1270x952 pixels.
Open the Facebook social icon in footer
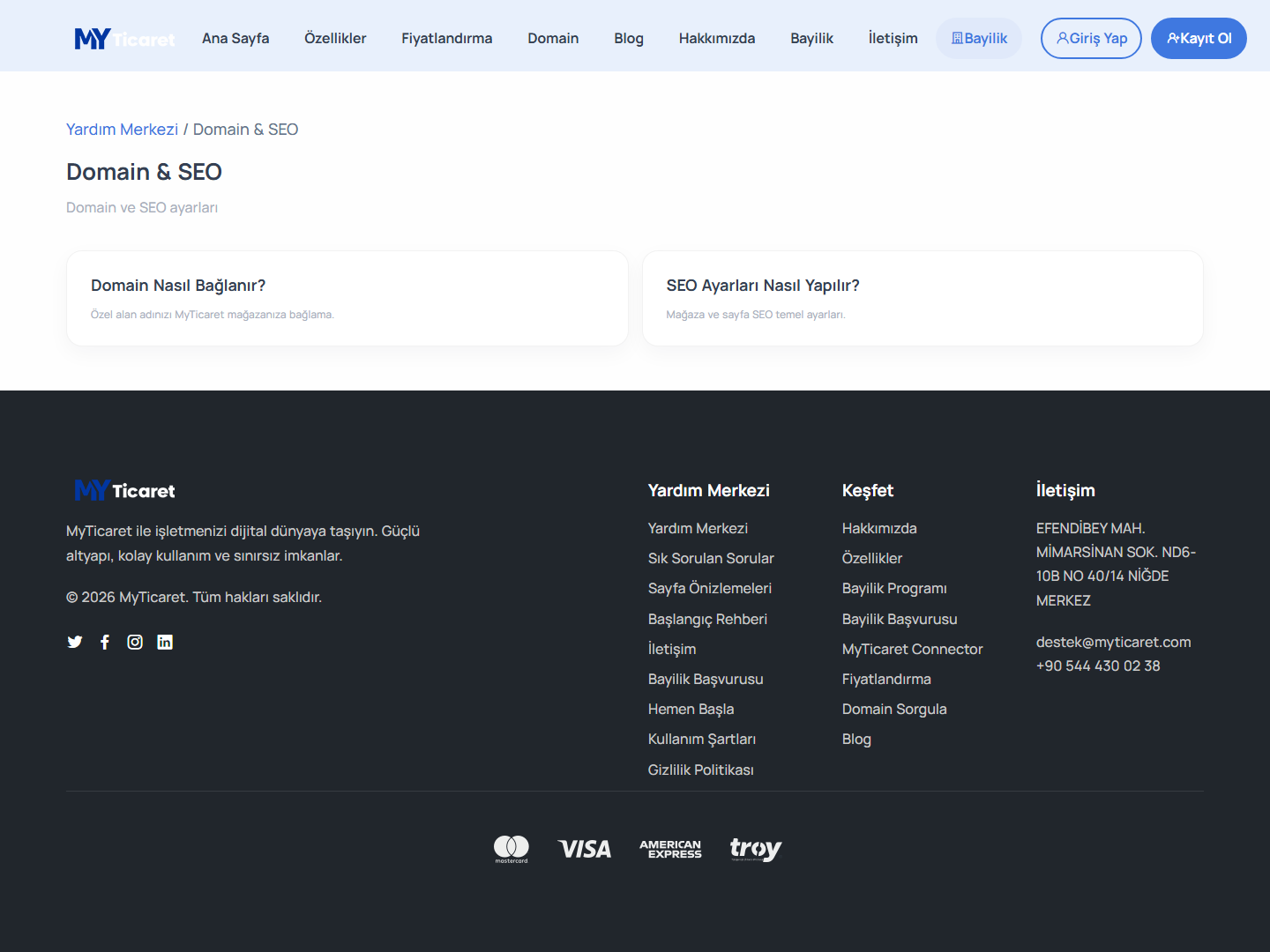pyautogui.click(x=105, y=642)
